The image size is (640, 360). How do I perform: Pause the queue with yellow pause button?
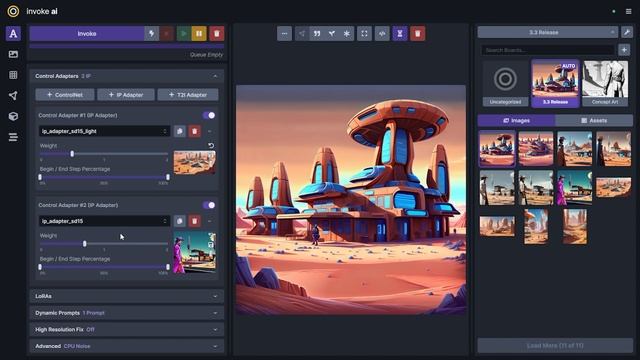point(199,33)
